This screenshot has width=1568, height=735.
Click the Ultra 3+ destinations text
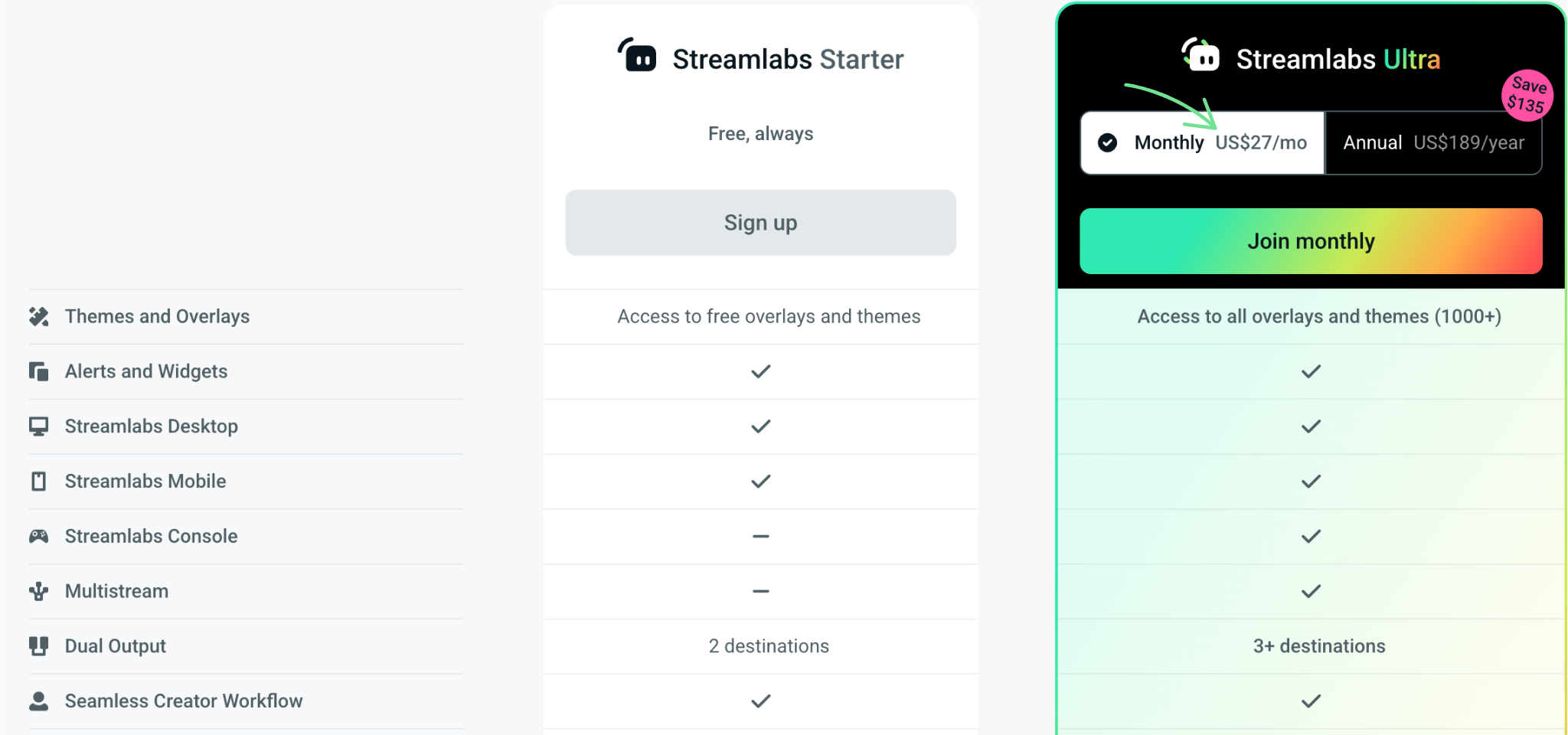tap(1318, 647)
